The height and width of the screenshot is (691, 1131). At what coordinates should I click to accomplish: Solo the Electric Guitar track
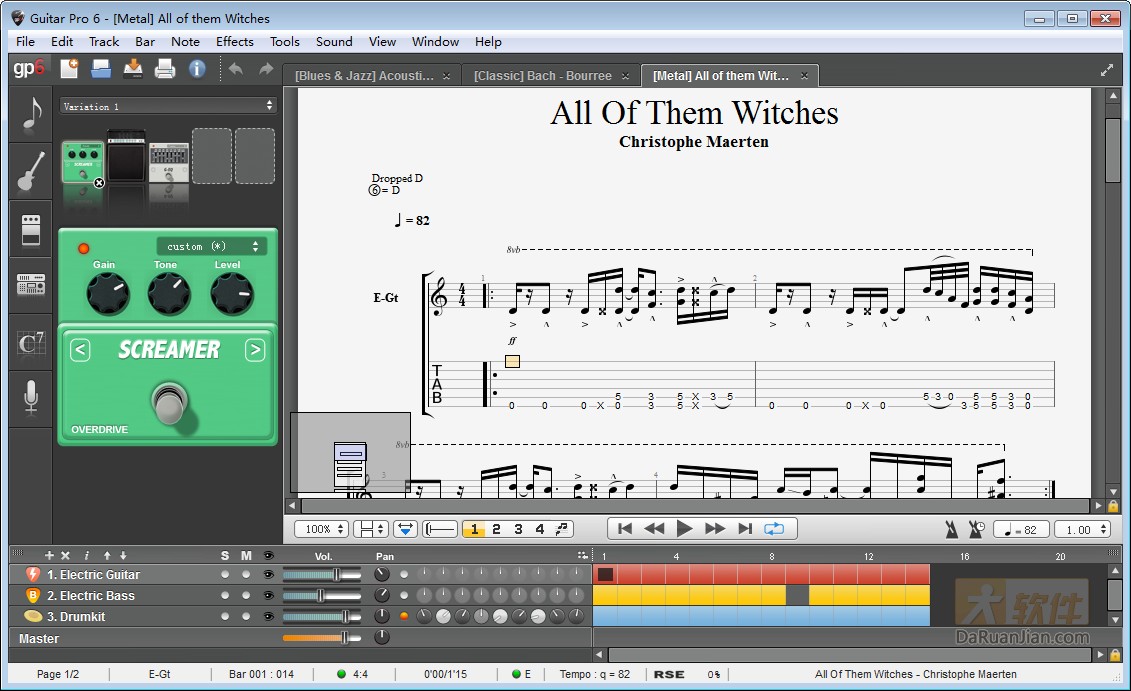[225, 575]
